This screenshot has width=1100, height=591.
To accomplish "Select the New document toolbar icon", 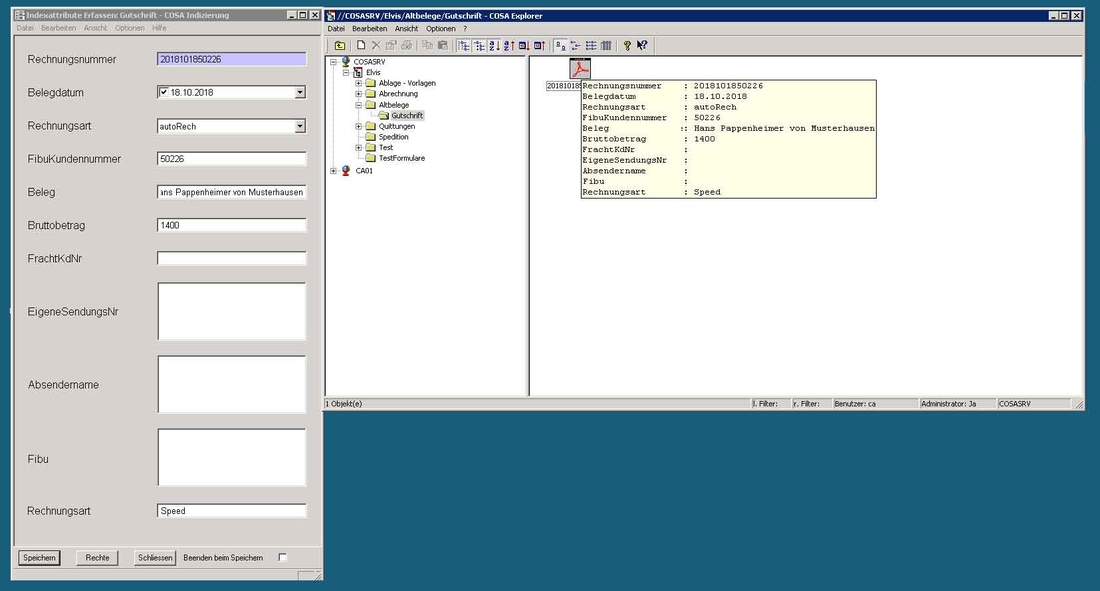I will (x=361, y=45).
